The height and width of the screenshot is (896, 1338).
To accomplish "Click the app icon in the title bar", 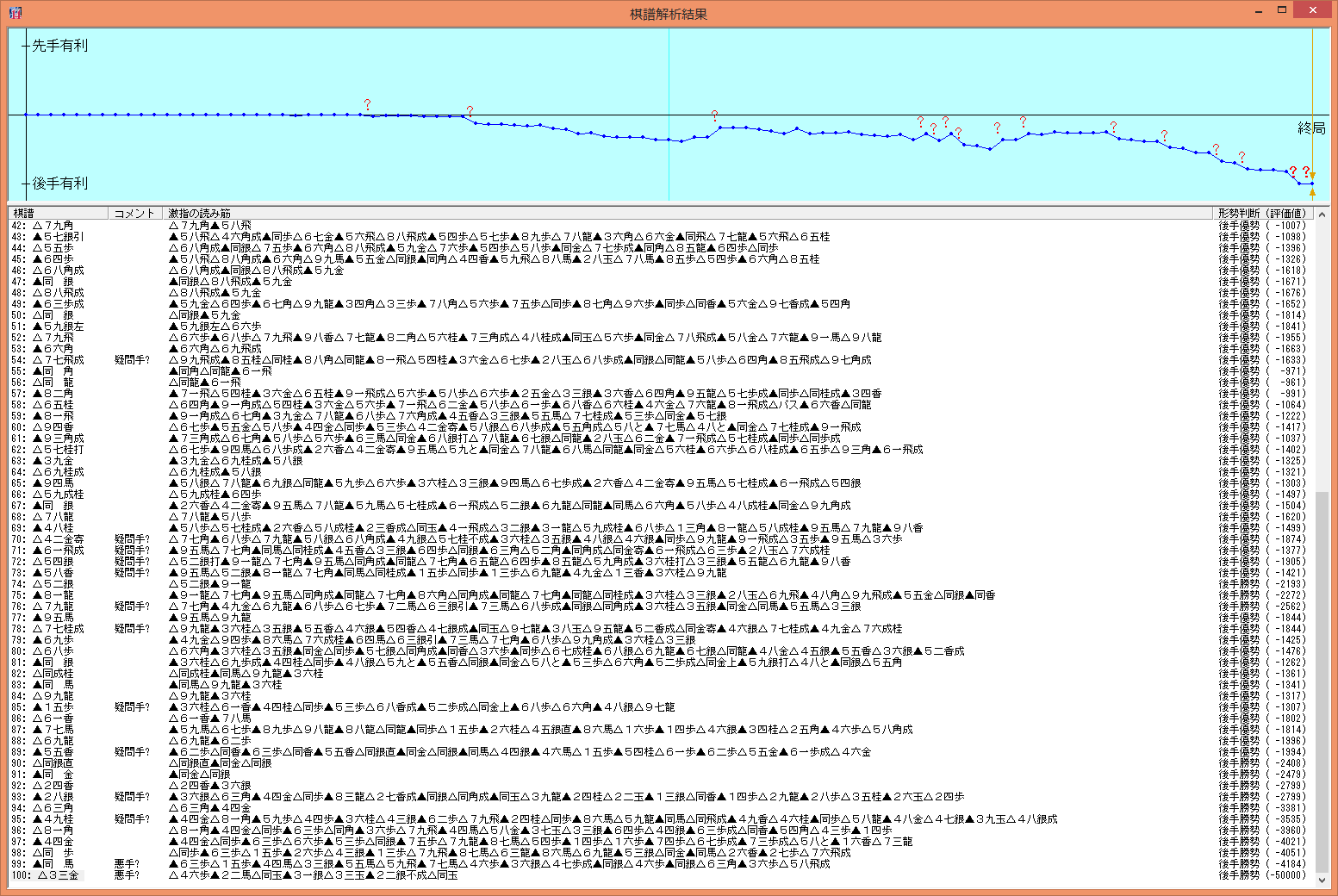I will [x=15, y=12].
